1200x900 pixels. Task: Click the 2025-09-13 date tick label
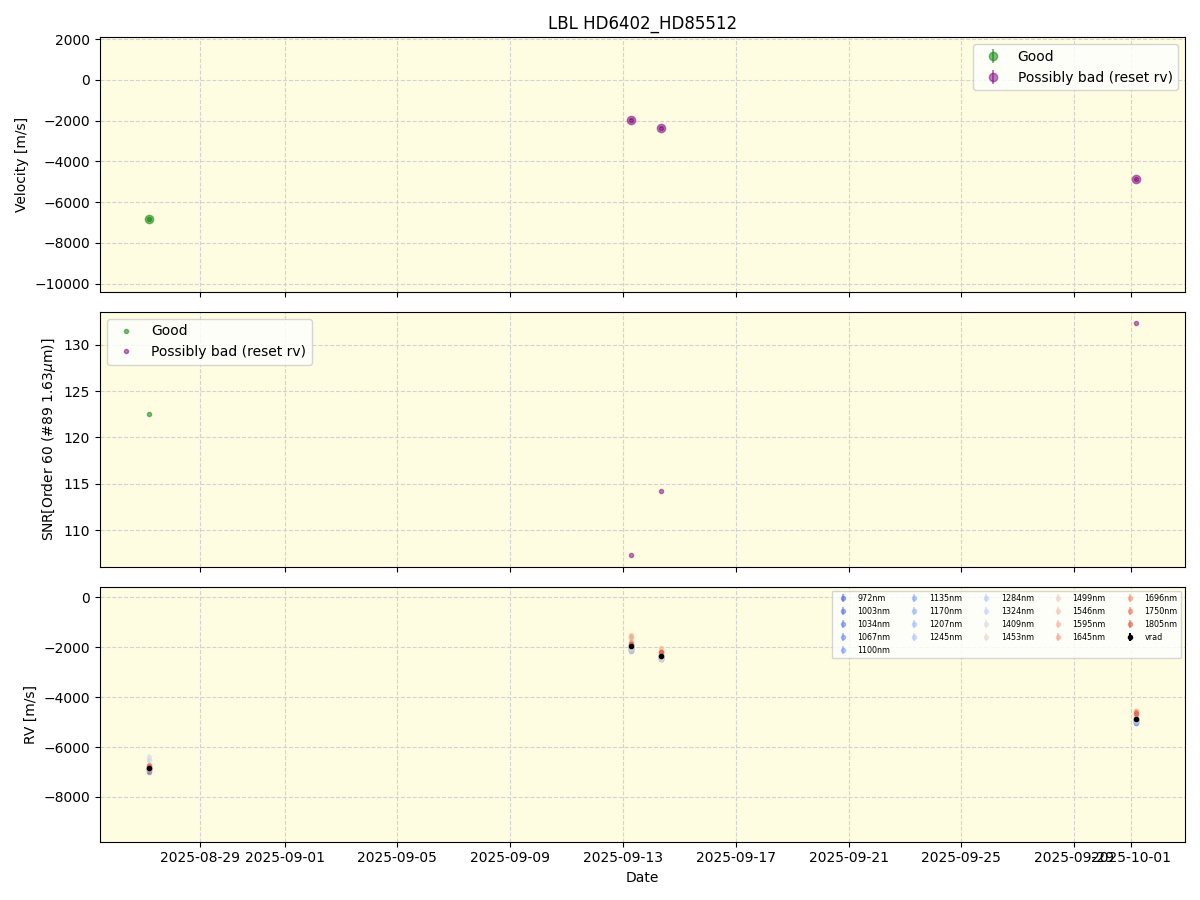pyautogui.click(x=623, y=857)
